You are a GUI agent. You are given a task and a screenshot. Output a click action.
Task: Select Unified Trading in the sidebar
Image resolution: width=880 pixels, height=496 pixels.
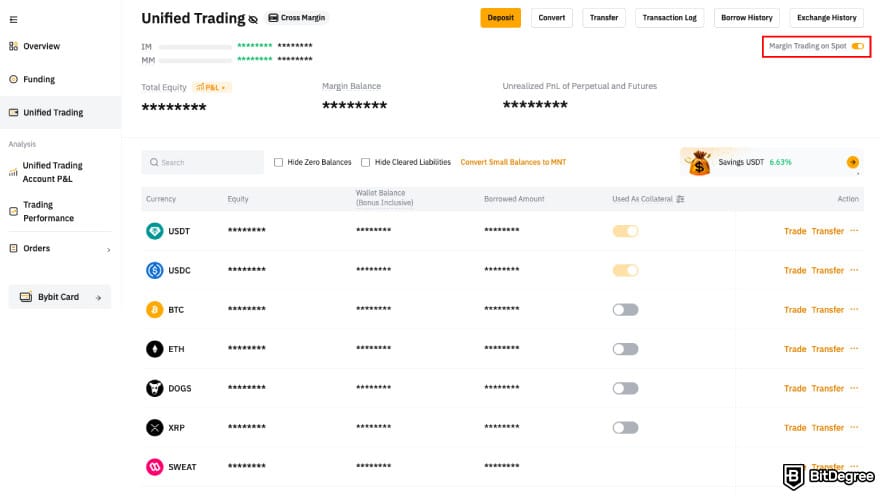(x=61, y=112)
